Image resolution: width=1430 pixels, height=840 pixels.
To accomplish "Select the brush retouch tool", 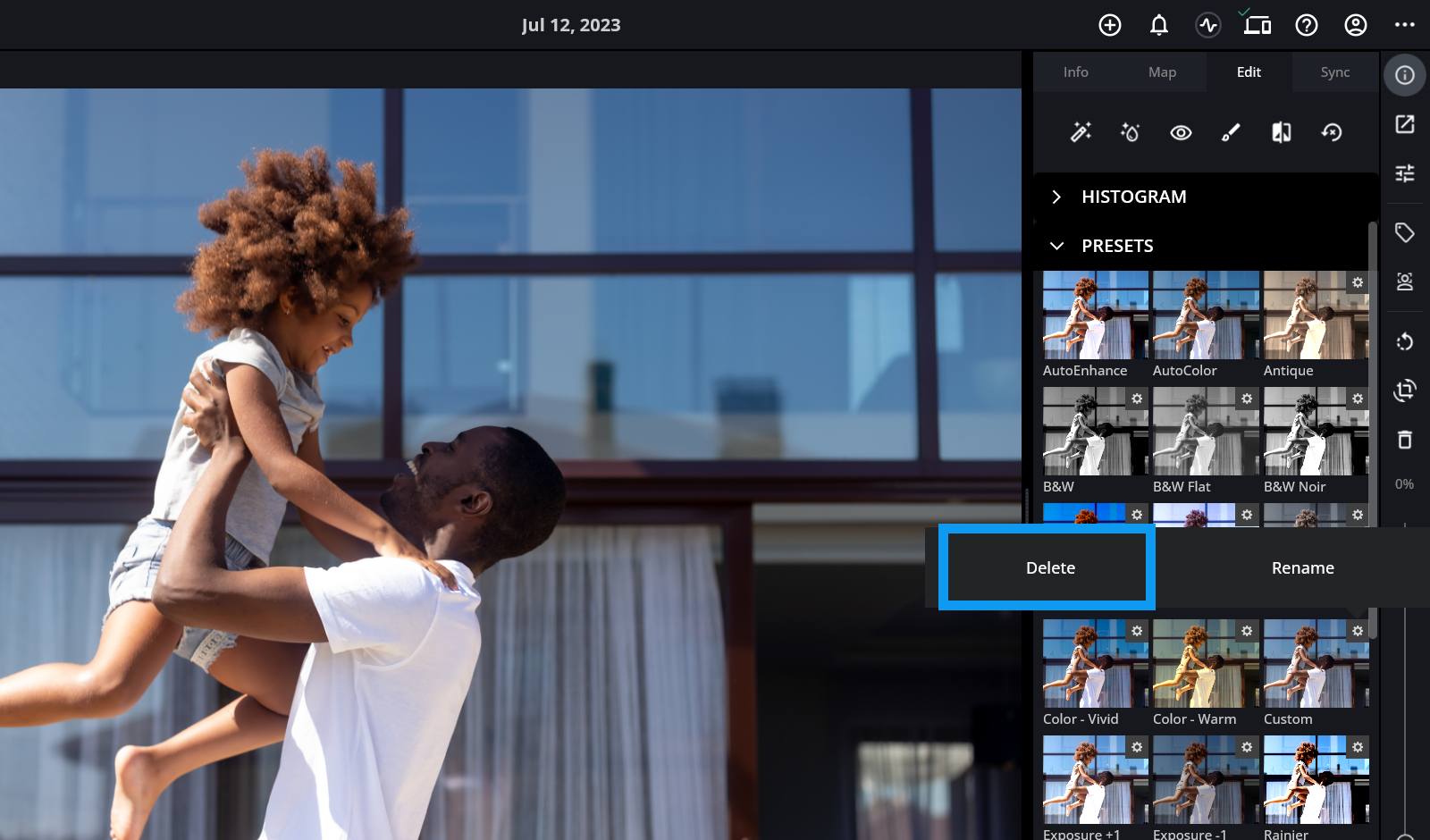I will click(x=1231, y=132).
